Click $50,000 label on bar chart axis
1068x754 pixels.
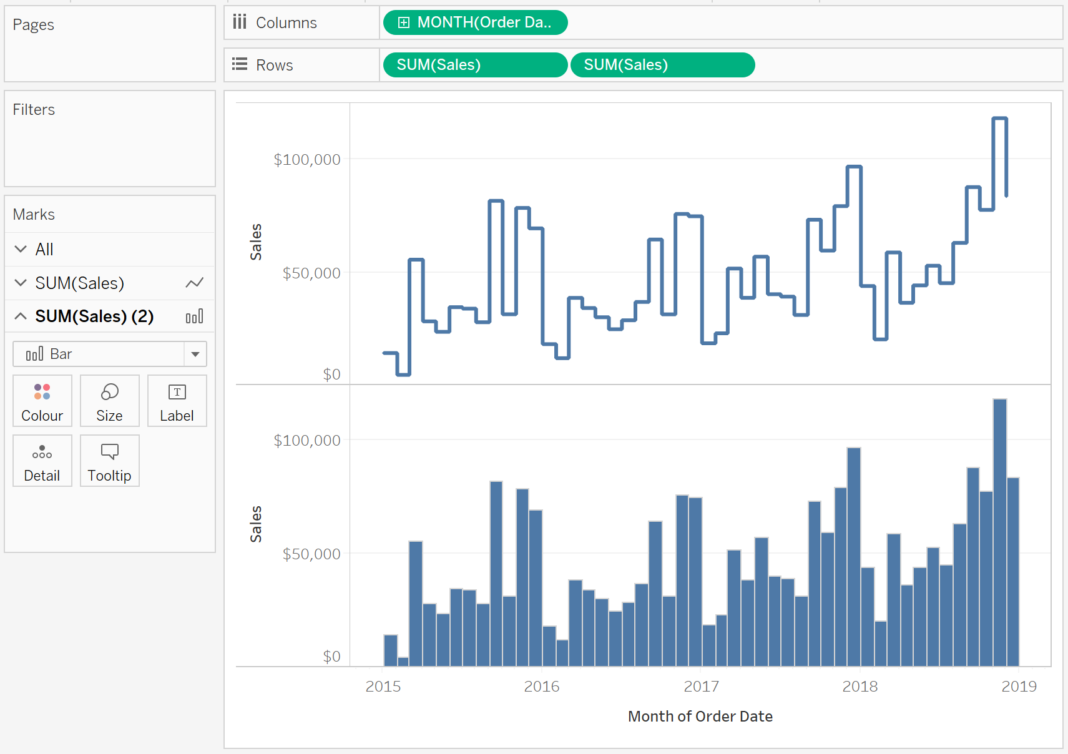[x=311, y=554]
